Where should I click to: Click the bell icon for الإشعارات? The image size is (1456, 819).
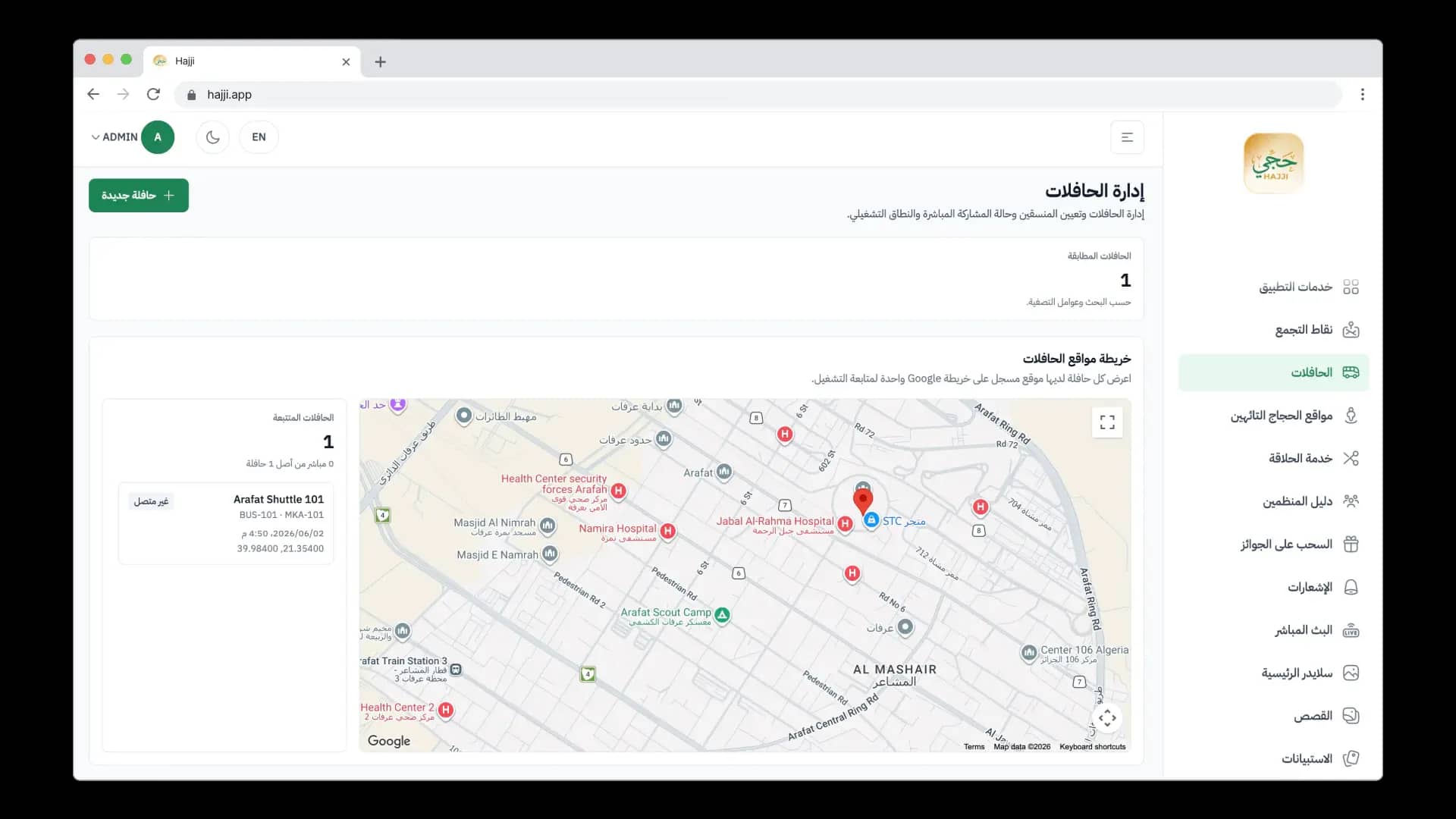click(x=1351, y=587)
